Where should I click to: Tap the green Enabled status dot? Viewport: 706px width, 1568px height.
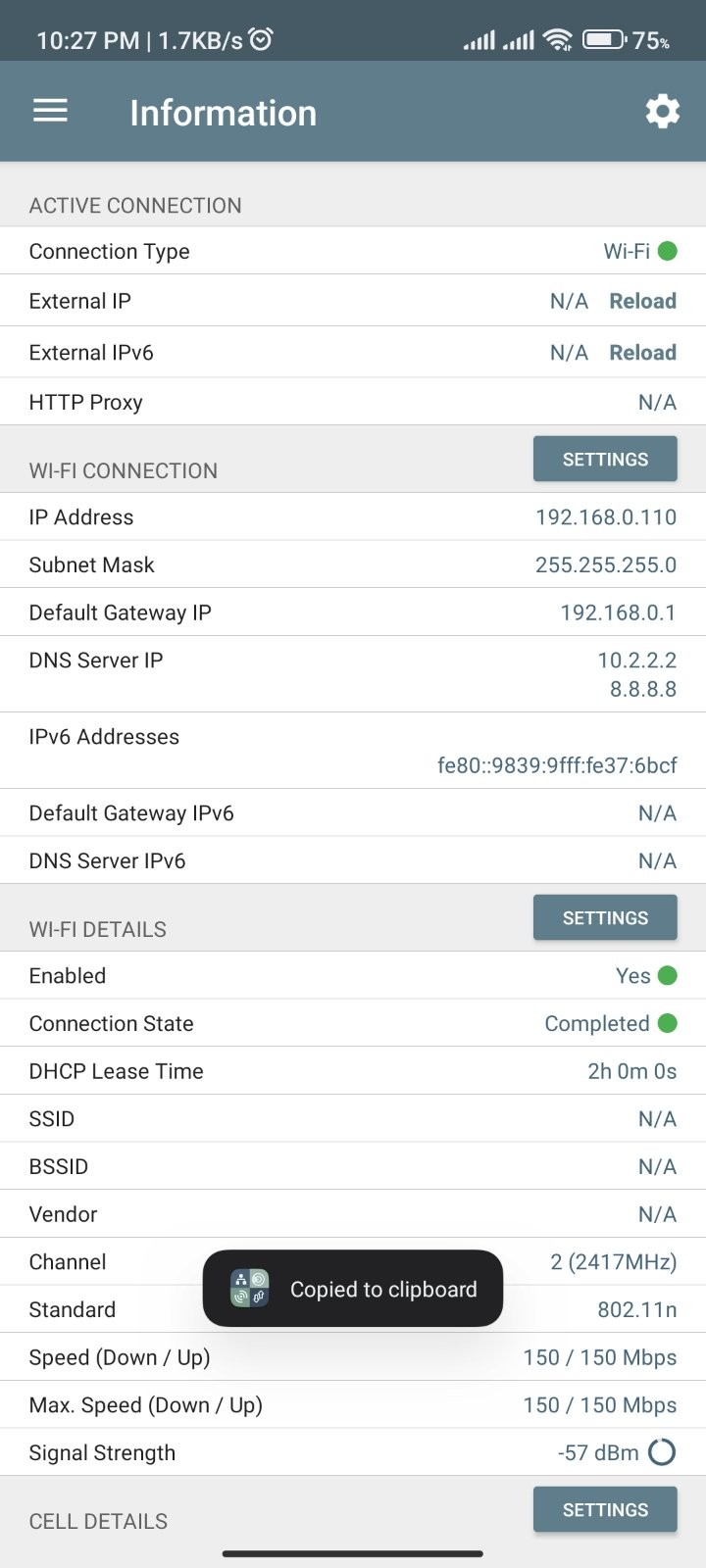[x=668, y=975]
